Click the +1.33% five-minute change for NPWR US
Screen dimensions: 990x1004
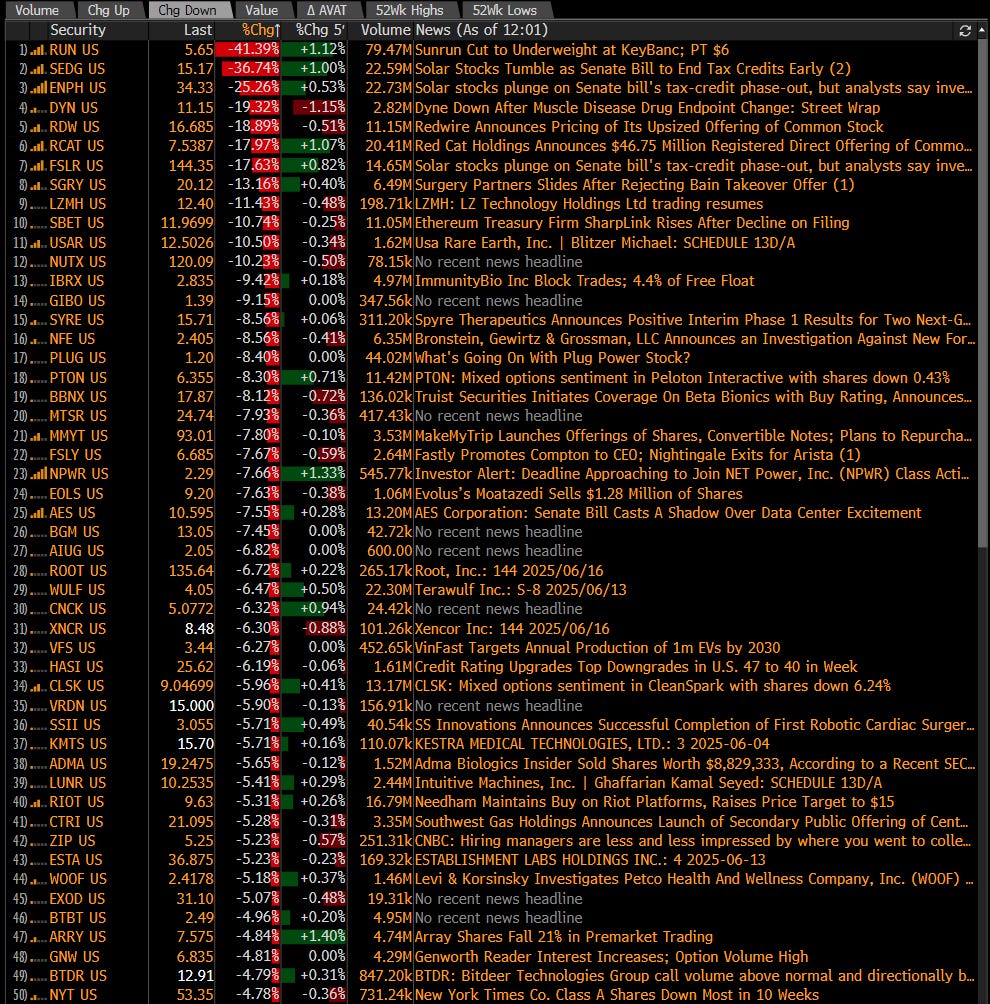tap(316, 474)
